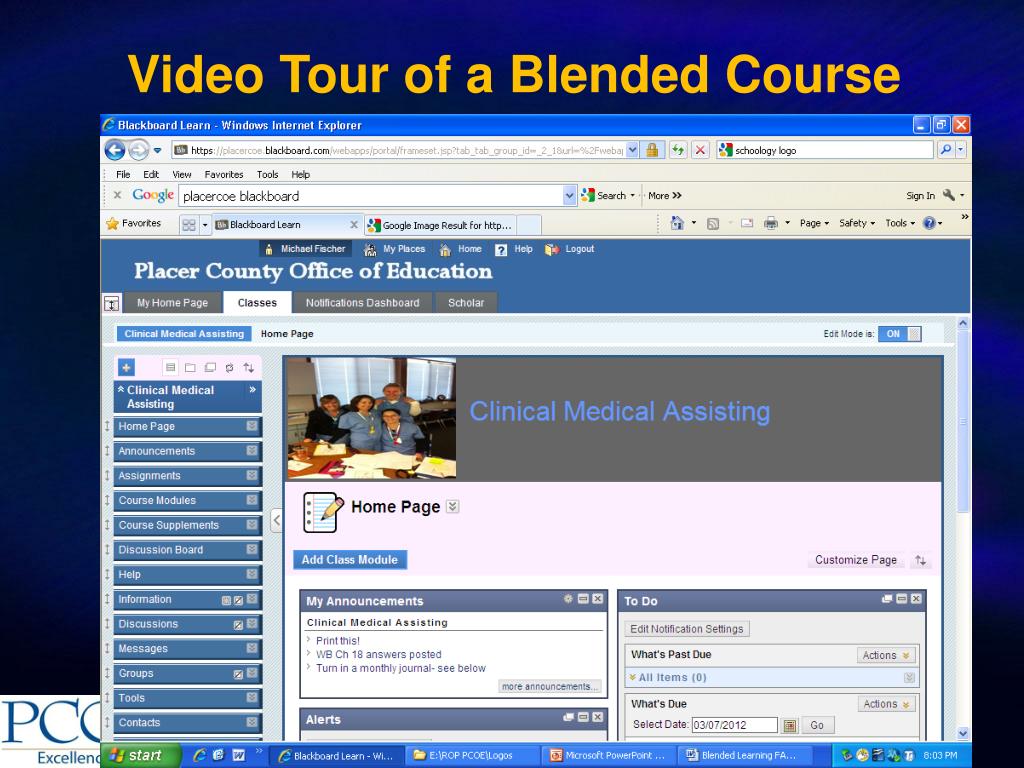Click the Windows start button
This screenshot has height=768, width=1024.
tap(140, 756)
